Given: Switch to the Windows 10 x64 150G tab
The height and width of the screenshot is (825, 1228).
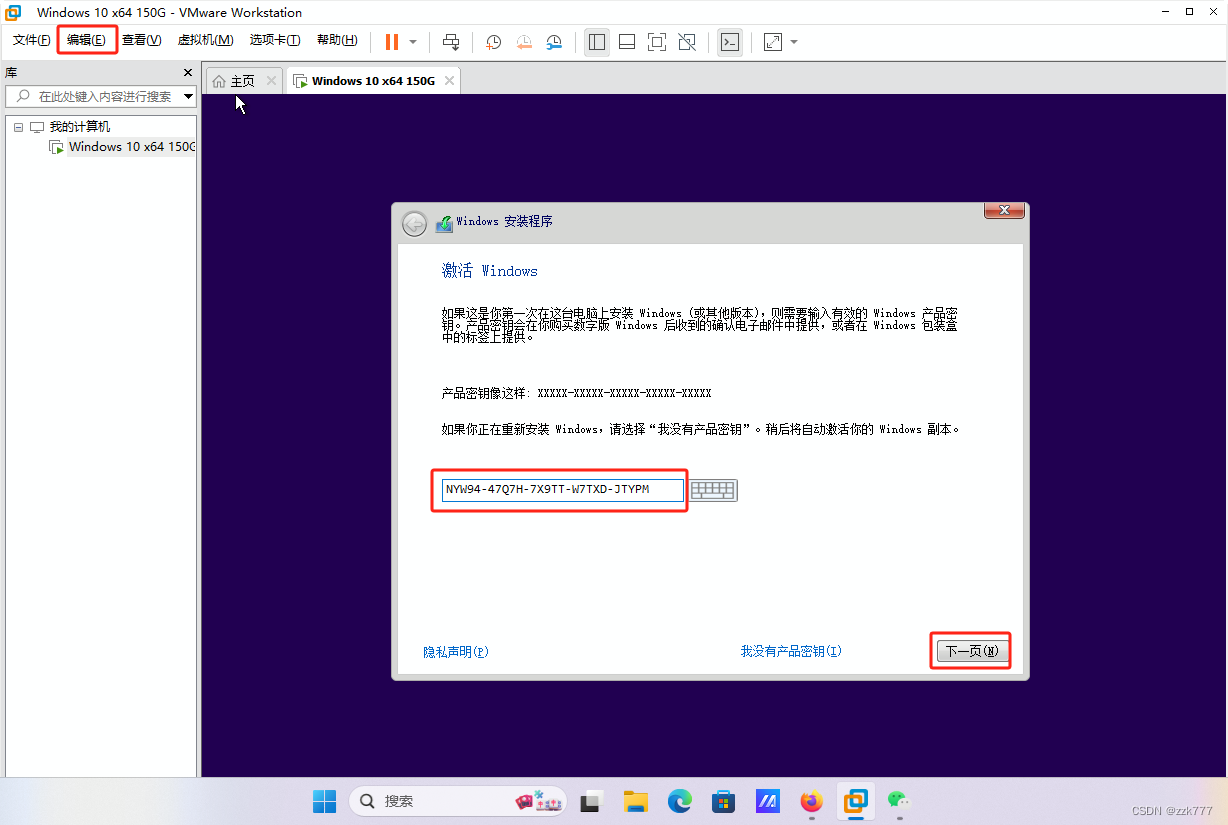Looking at the screenshot, I should point(373,81).
